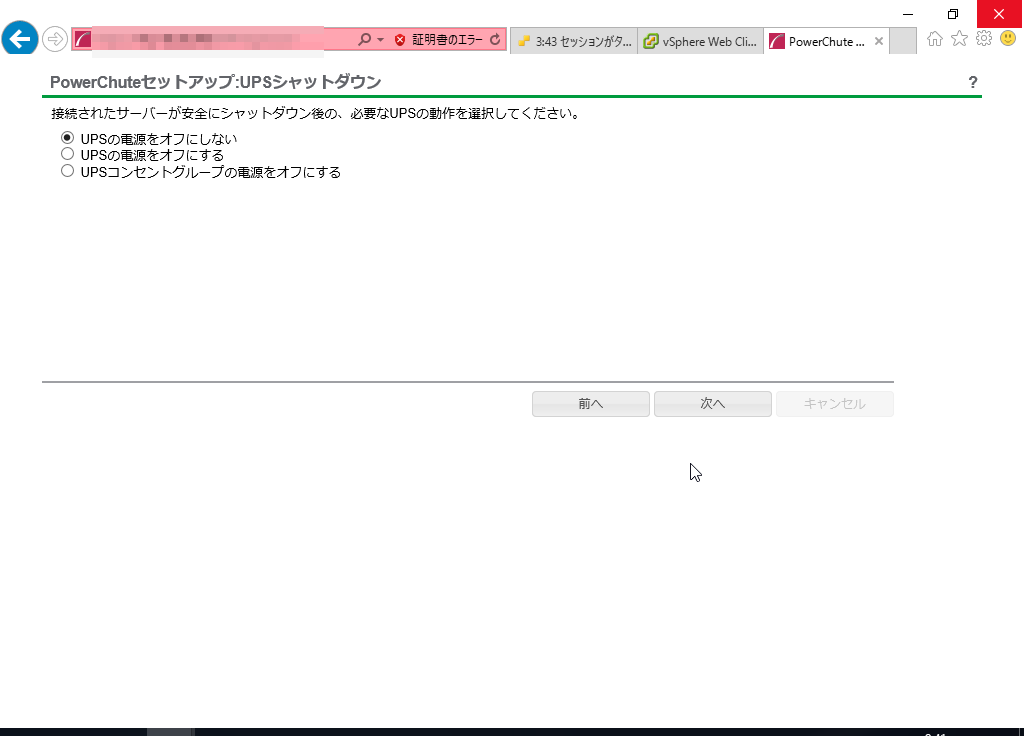Click the 次へ (Next) button

pyautogui.click(x=712, y=404)
